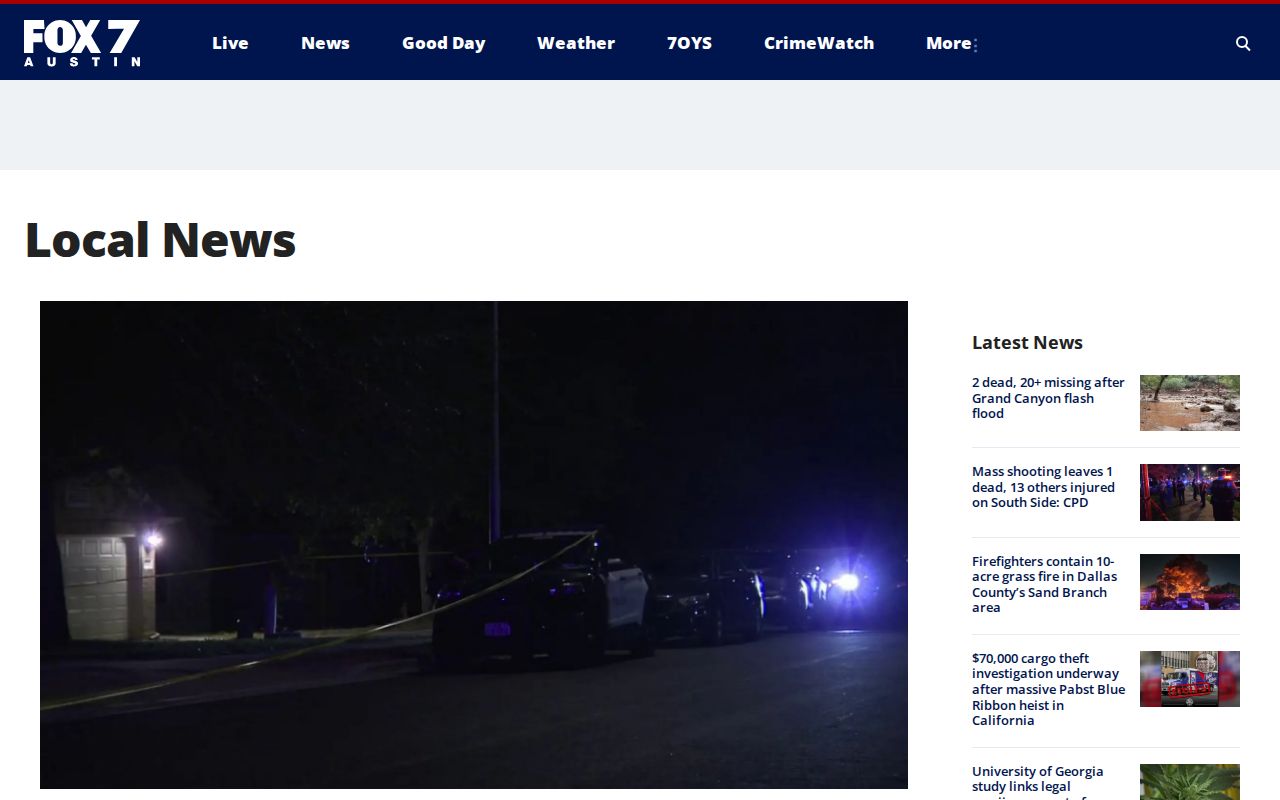Open the 7OYS menu item
Screen dimensions: 1280x800
689,43
